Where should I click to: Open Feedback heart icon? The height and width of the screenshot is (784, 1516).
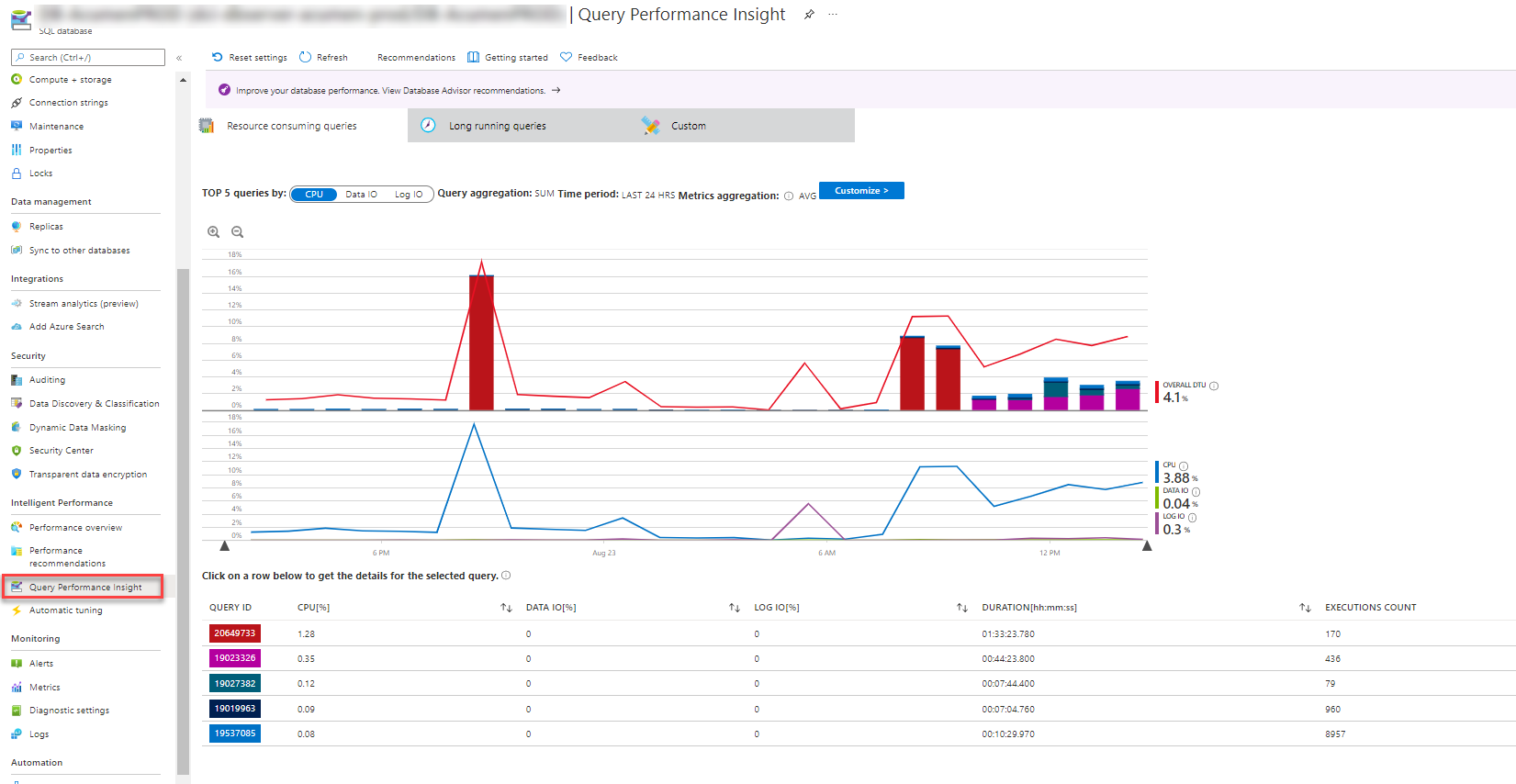point(567,57)
